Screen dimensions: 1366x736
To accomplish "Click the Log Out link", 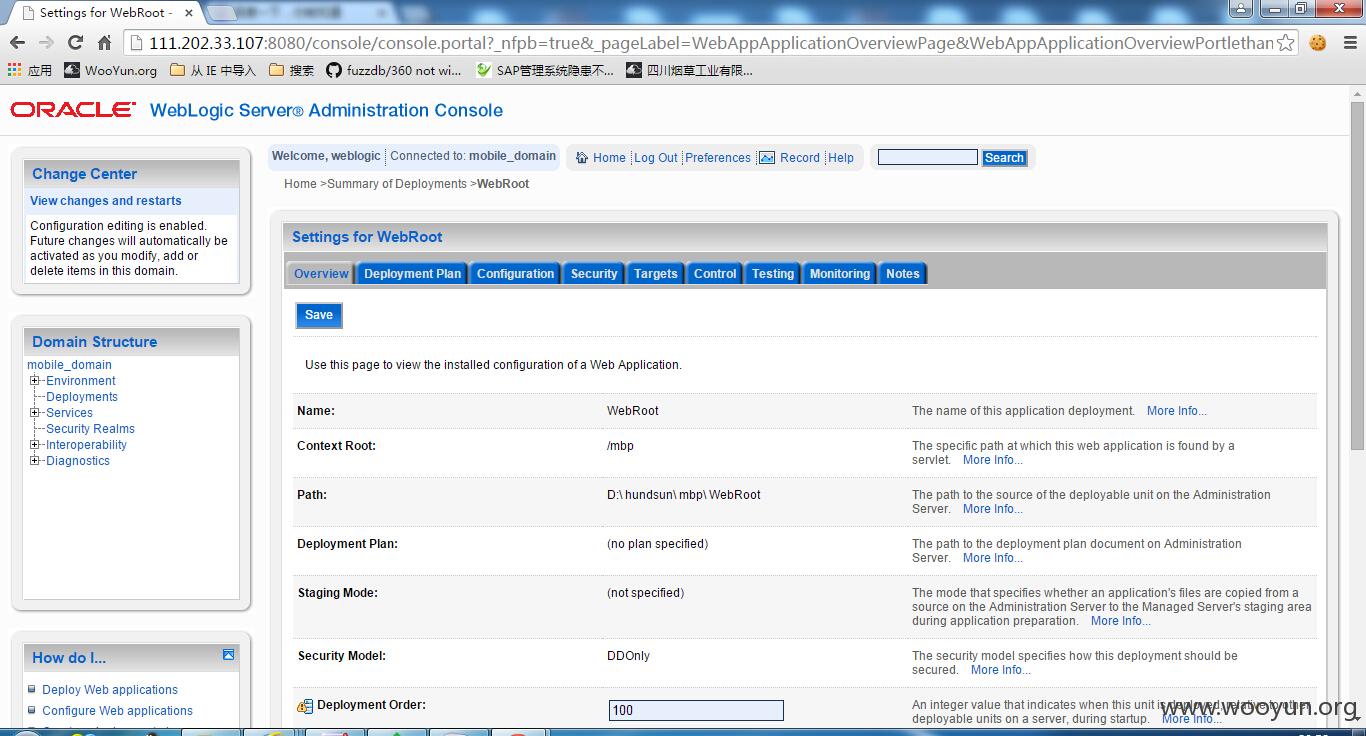I will pos(655,158).
